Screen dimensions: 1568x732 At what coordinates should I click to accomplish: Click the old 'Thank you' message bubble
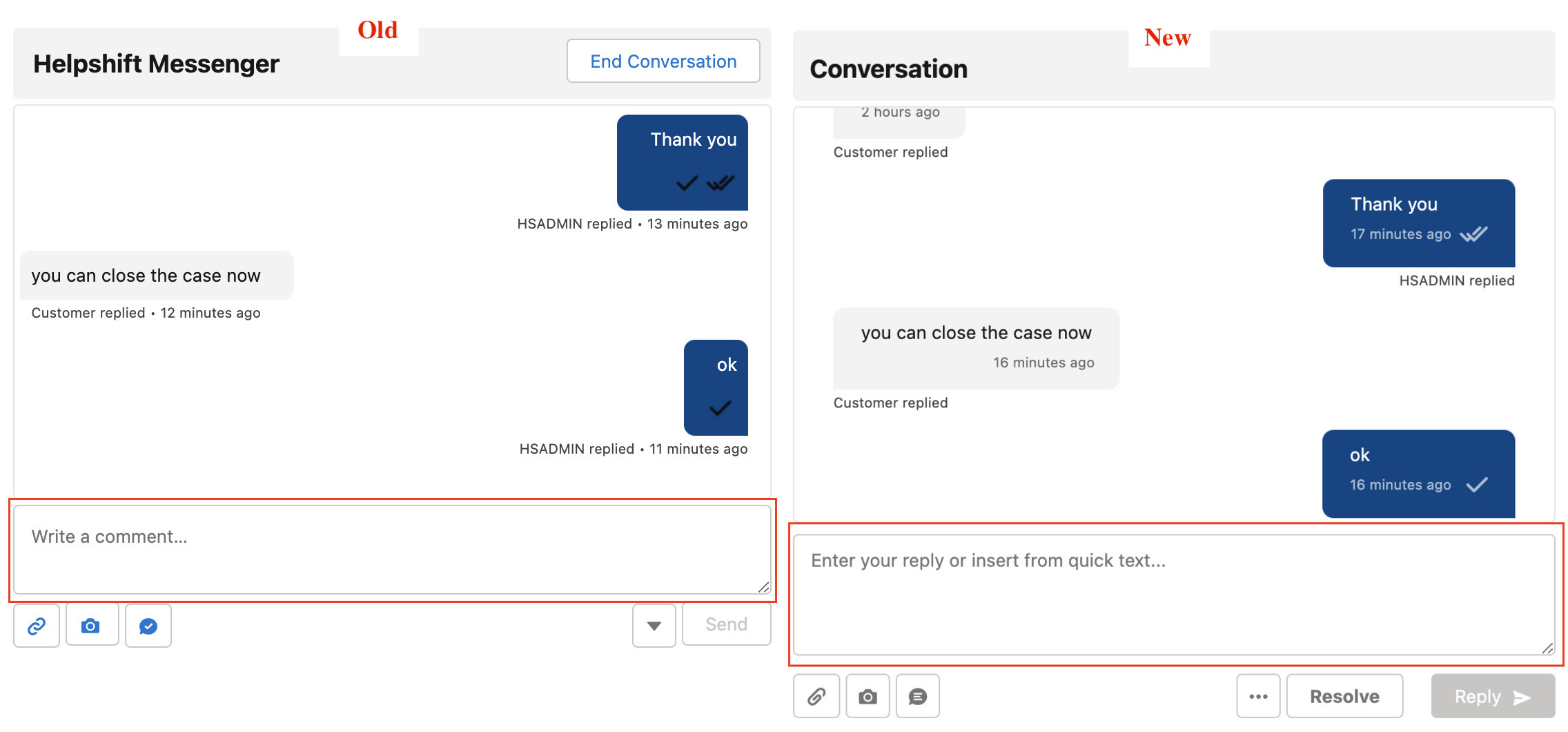[x=682, y=162]
